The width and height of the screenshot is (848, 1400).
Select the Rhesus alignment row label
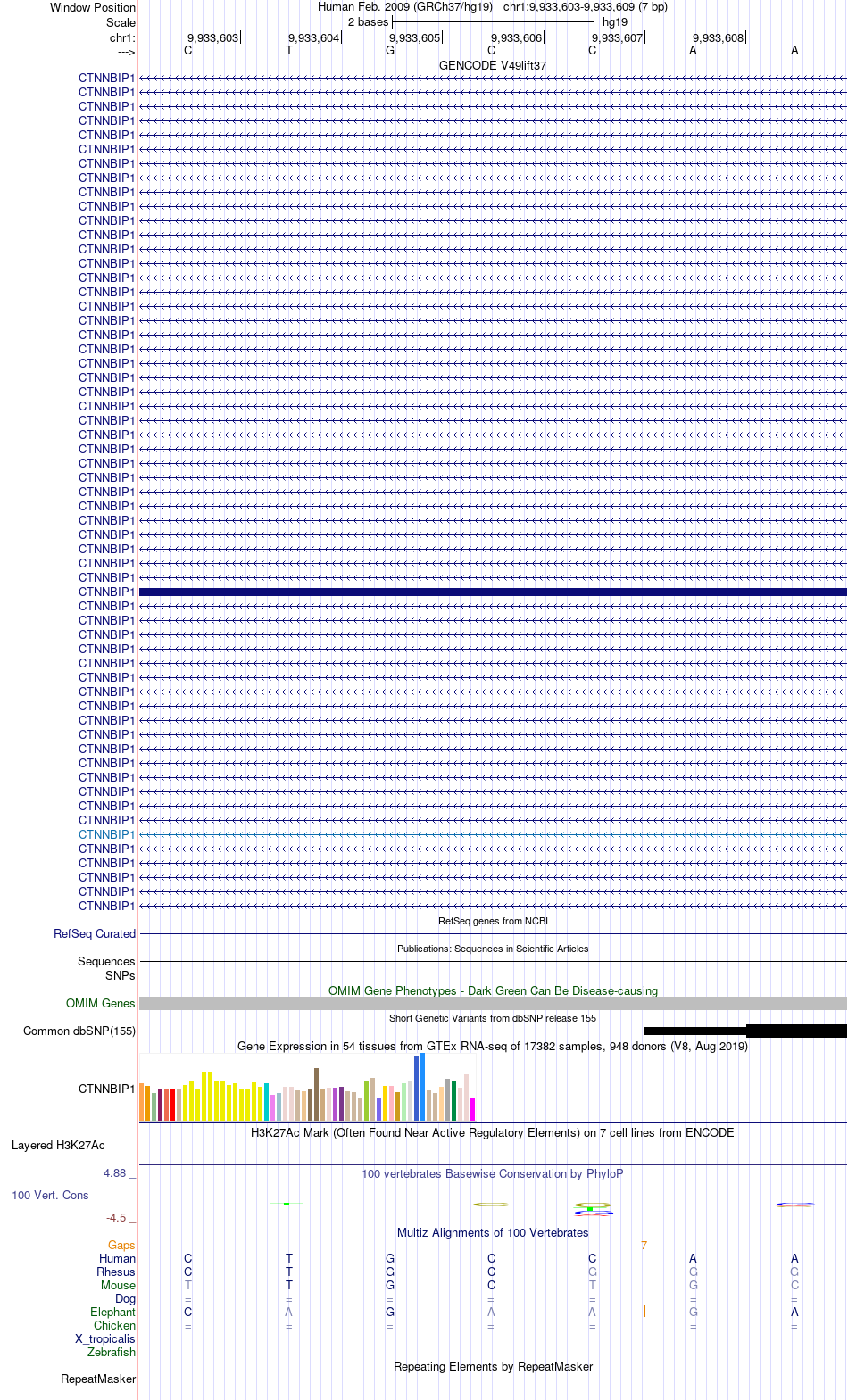[116, 1272]
